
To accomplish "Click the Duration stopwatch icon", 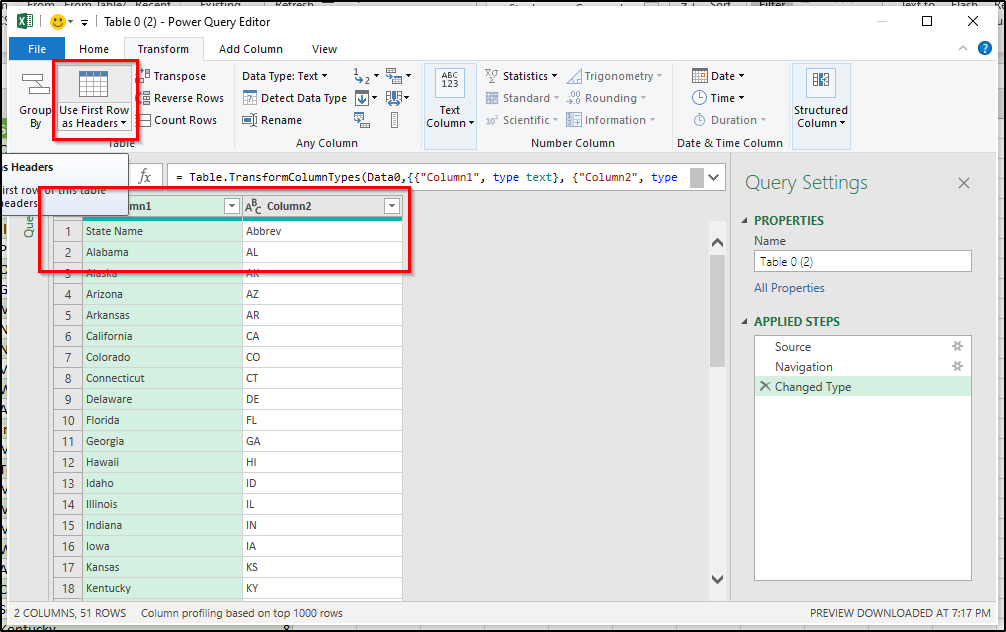I will coord(699,120).
